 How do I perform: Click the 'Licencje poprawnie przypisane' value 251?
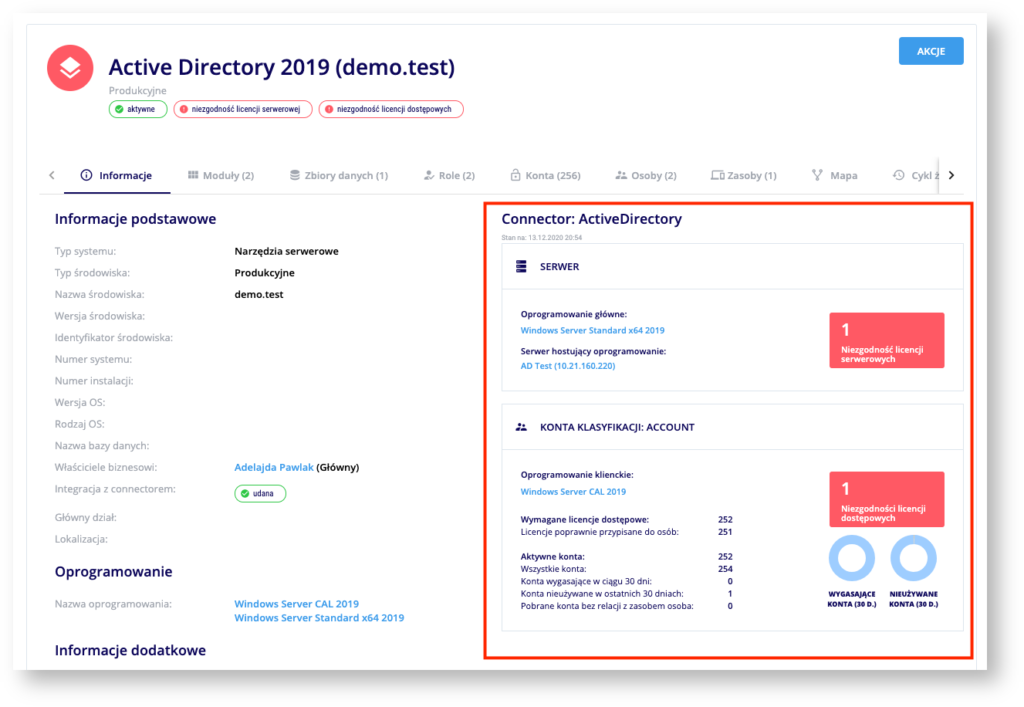[725, 532]
